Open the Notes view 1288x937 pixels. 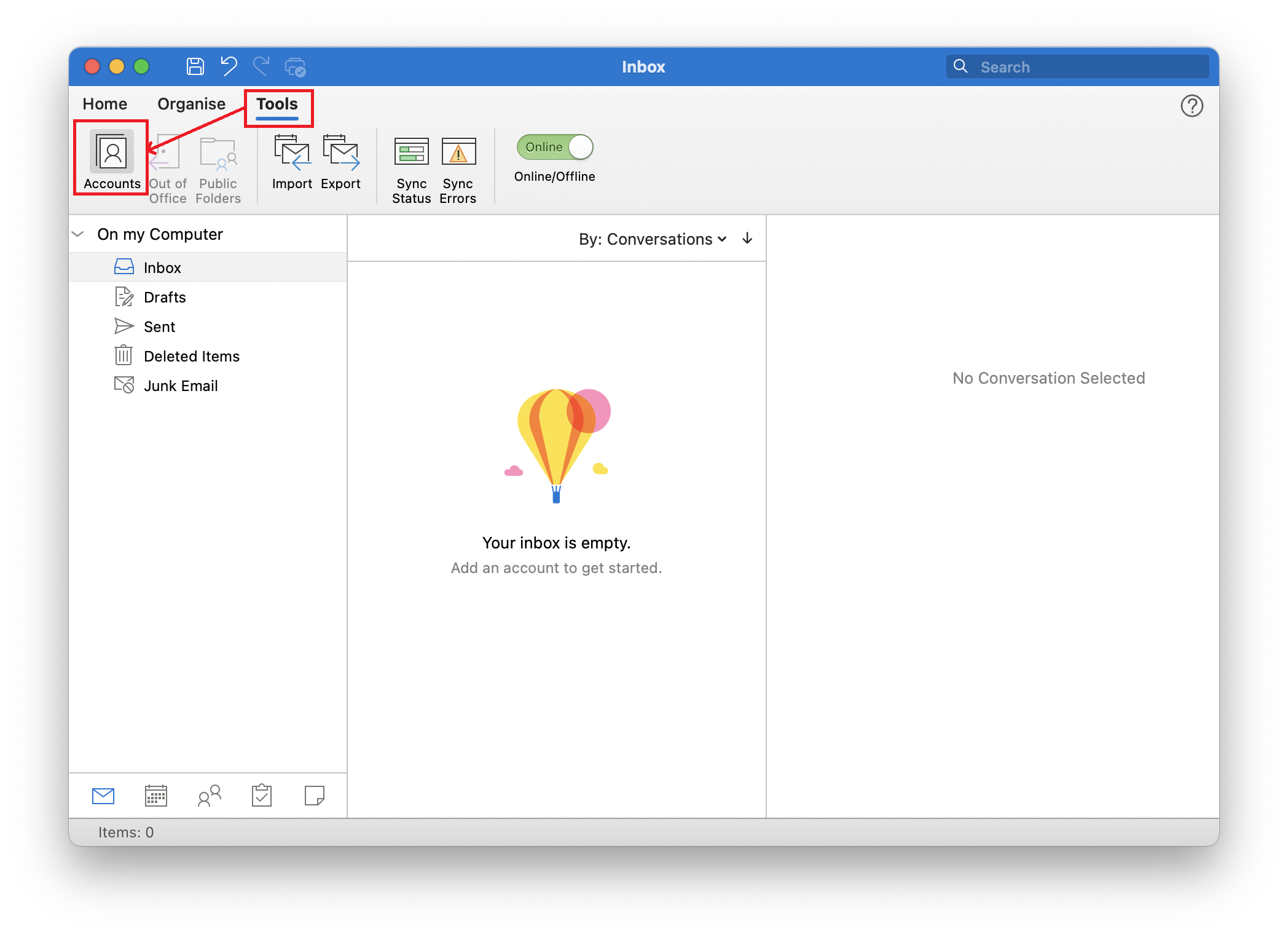pyautogui.click(x=314, y=796)
